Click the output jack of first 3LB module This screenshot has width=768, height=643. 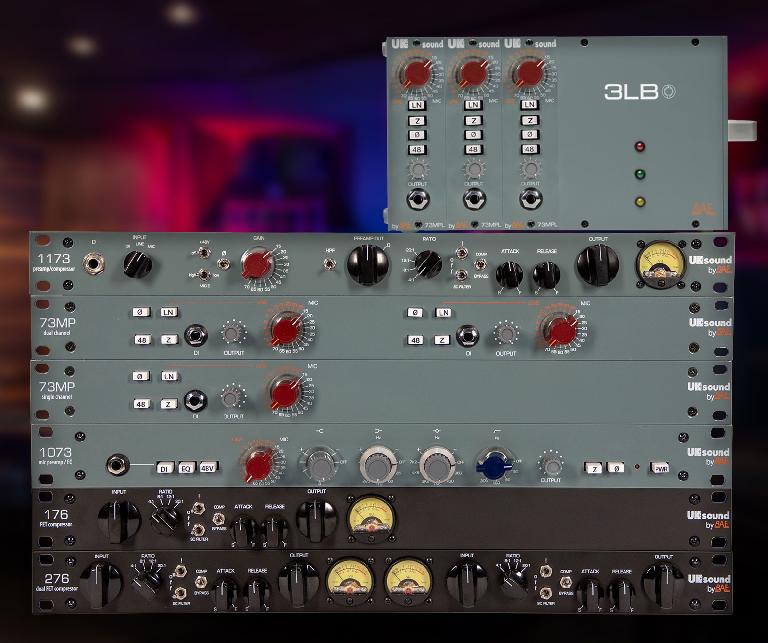pyautogui.click(x=418, y=199)
